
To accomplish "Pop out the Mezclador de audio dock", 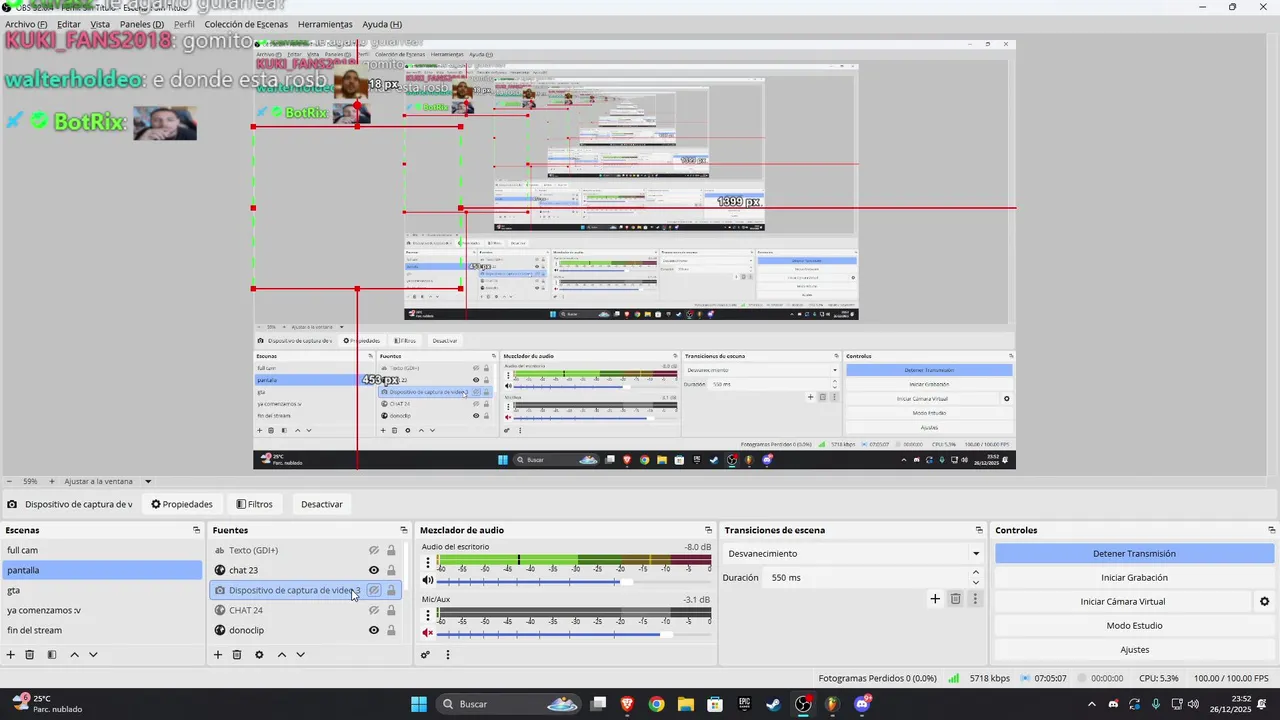I will [x=709, y=530].
